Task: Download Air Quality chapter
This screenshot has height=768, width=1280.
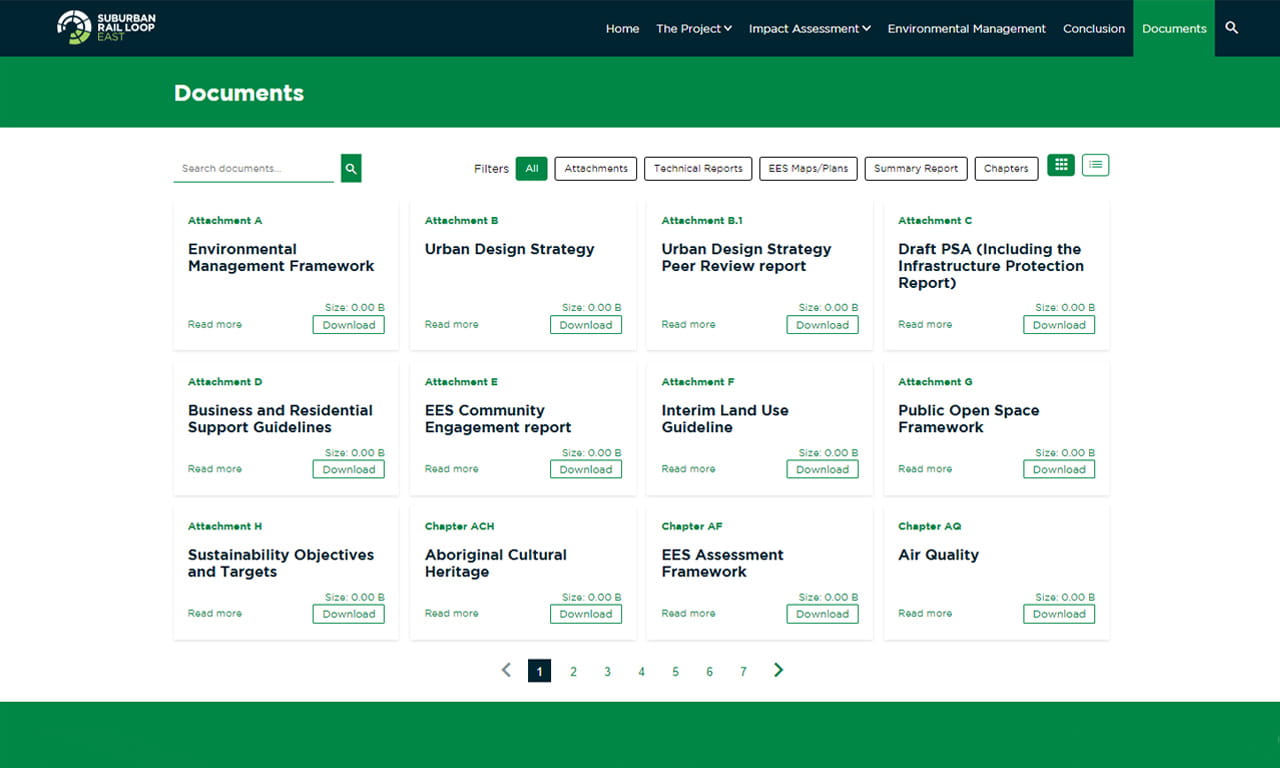Action: (1059, 614)
